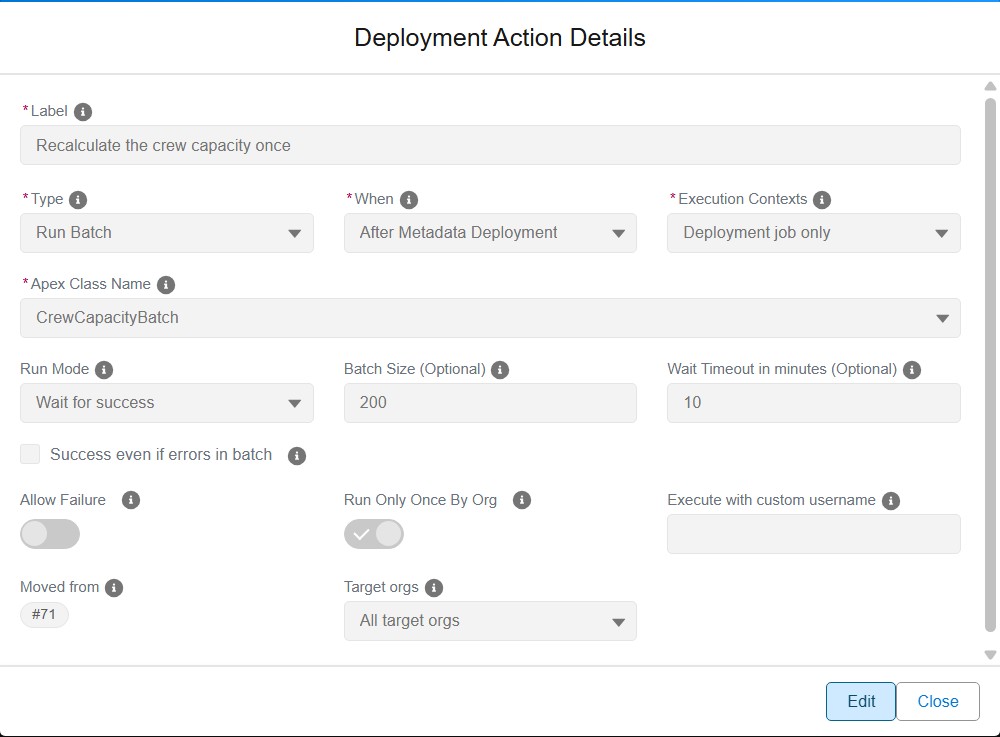1000x737 pixels.
Task: Click the Target orgs info icon
Action: [x=434, y=587]
